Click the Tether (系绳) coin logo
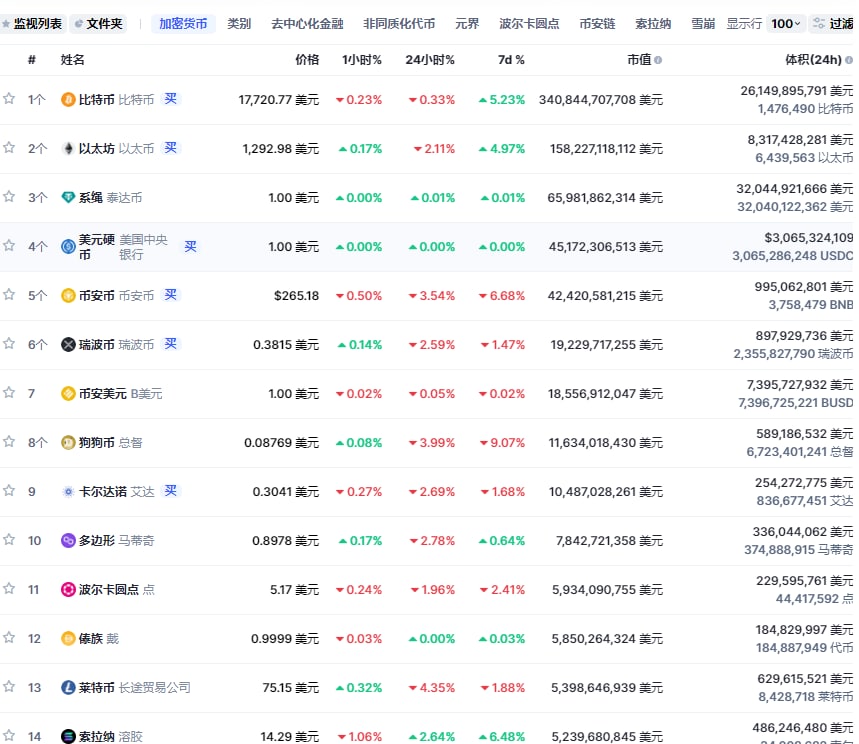Viewport: 859px width, 744px height. click(68, 197)
